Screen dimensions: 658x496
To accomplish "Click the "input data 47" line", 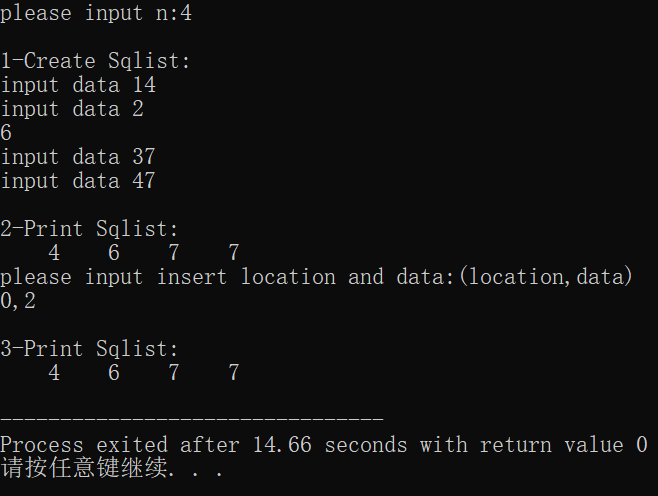I will point(78,181).
